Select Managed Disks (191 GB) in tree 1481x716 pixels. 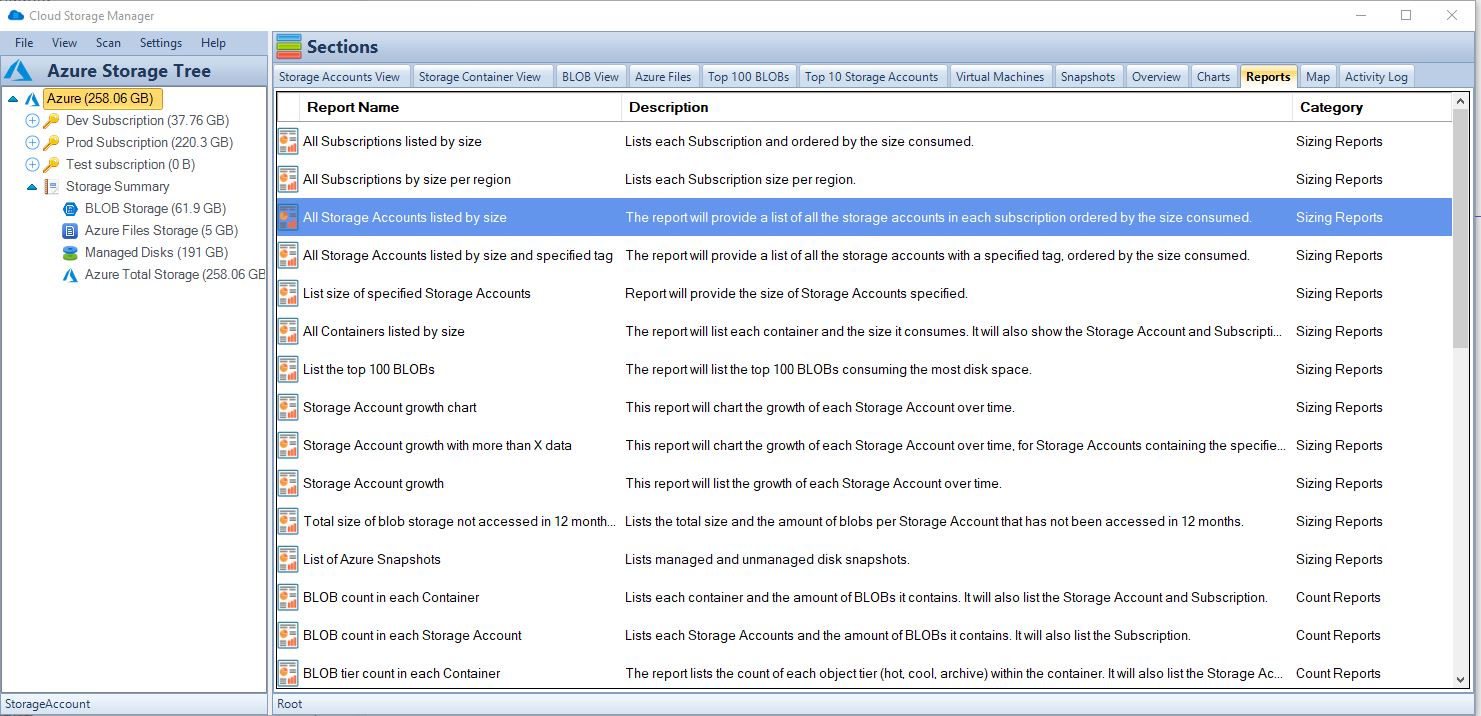tap(157, 253)
